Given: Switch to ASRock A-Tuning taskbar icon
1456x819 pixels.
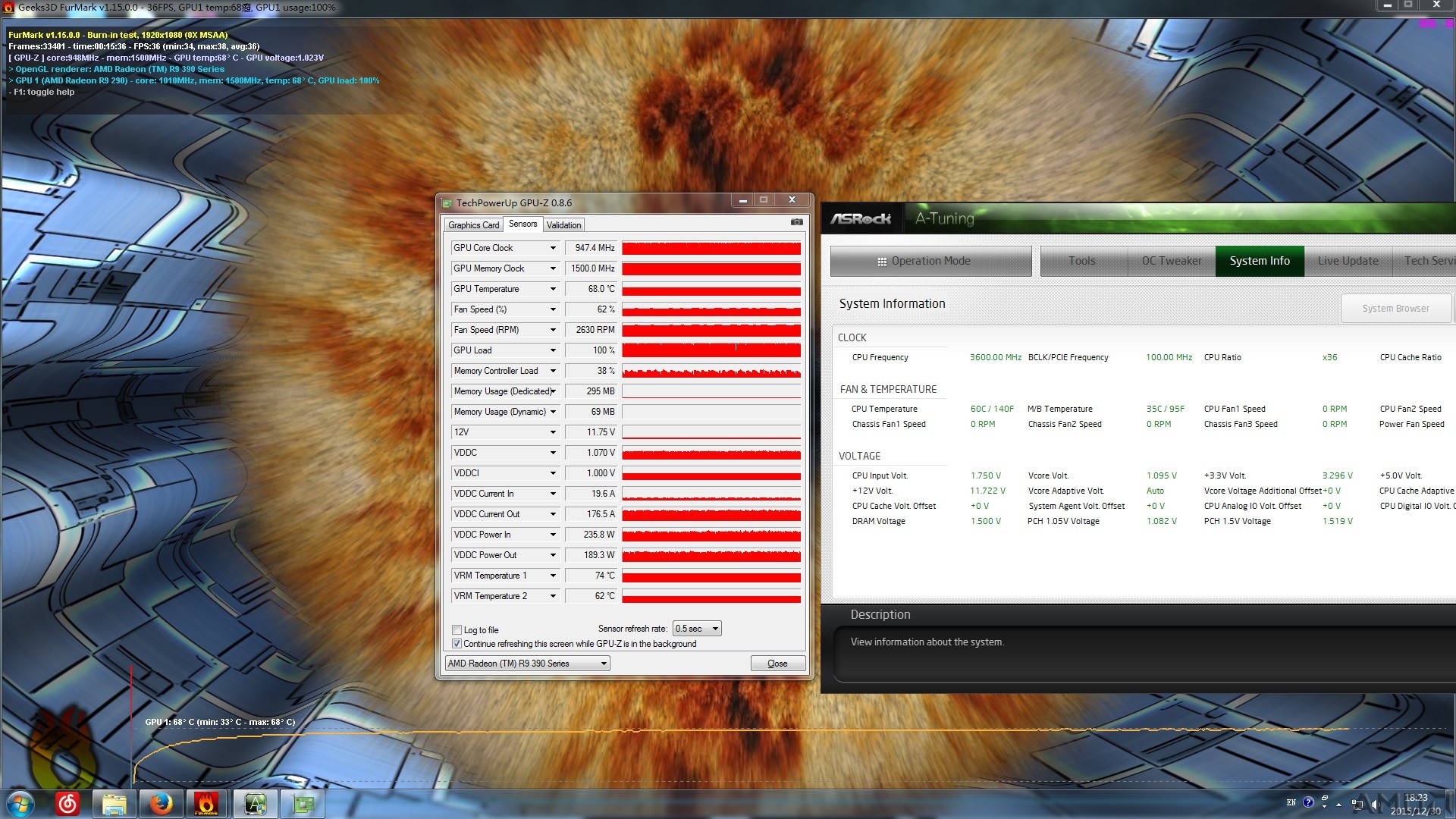Looking at the screenshot, I should click(256, 804).
